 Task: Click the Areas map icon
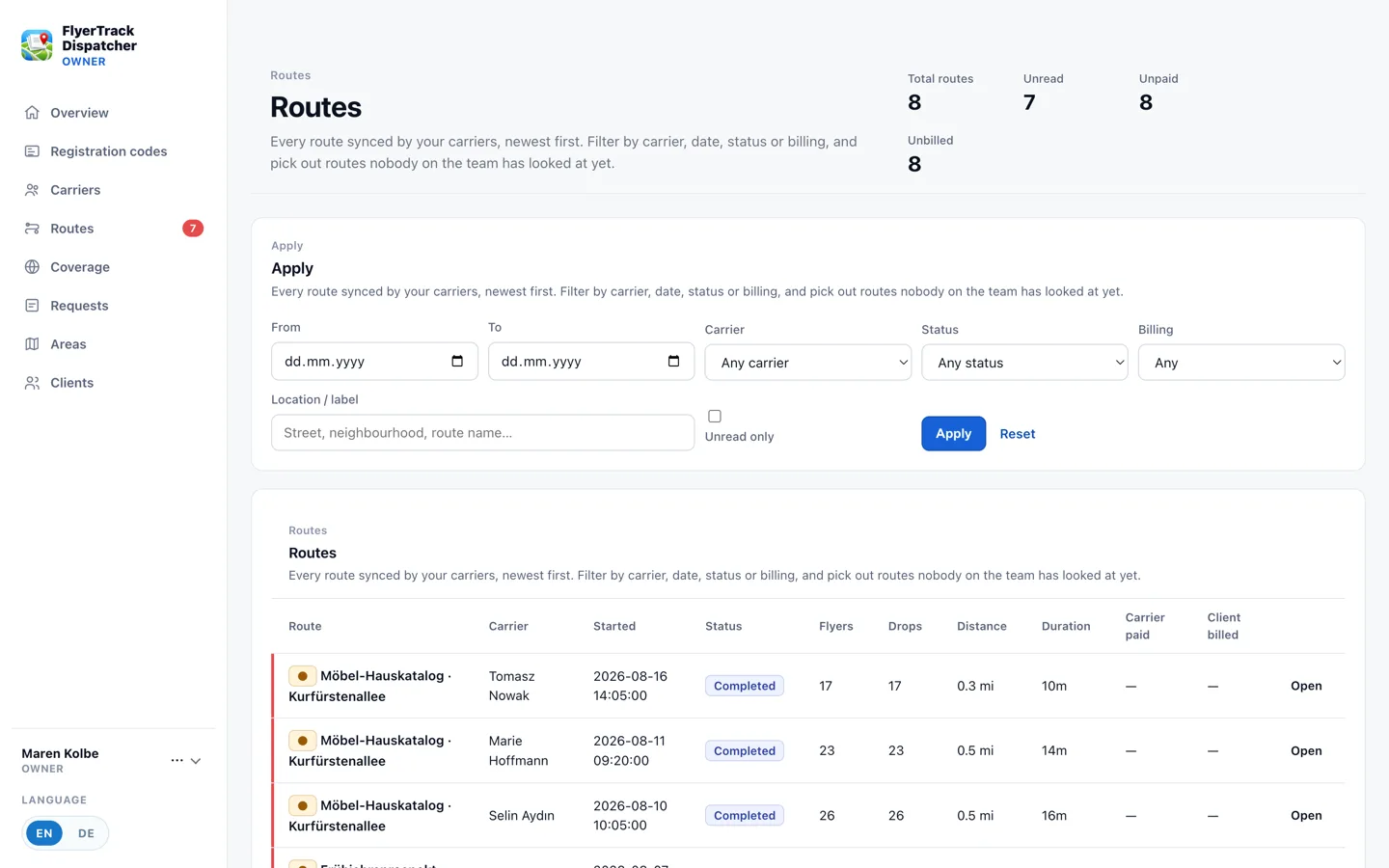click(32, 344)
